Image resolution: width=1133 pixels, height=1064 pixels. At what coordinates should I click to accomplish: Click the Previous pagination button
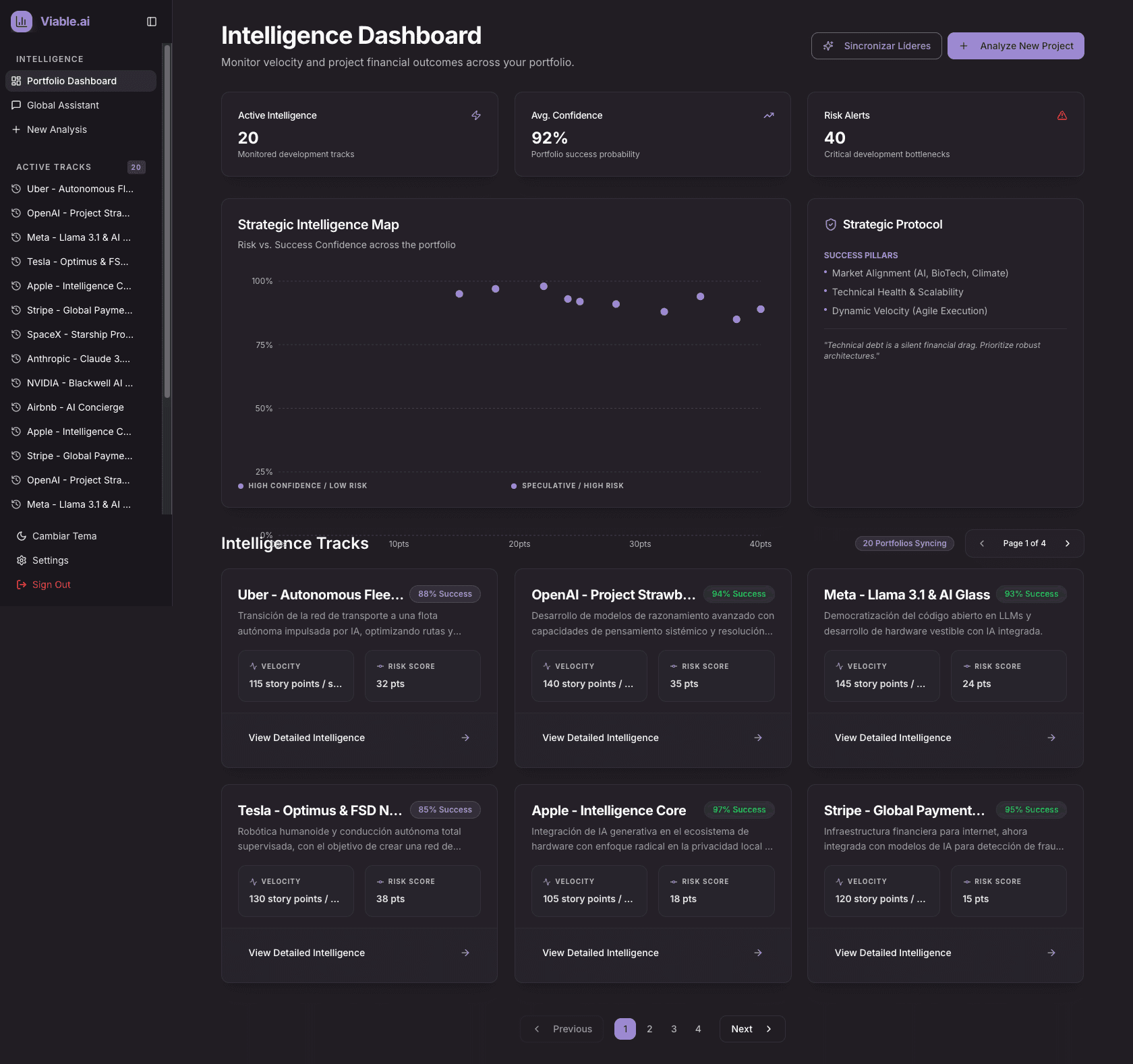562,1029
